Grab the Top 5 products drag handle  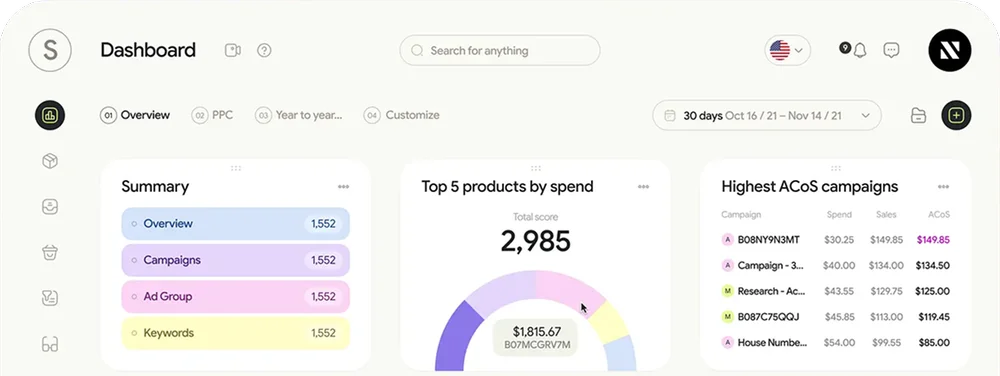(x=536, y=168)
